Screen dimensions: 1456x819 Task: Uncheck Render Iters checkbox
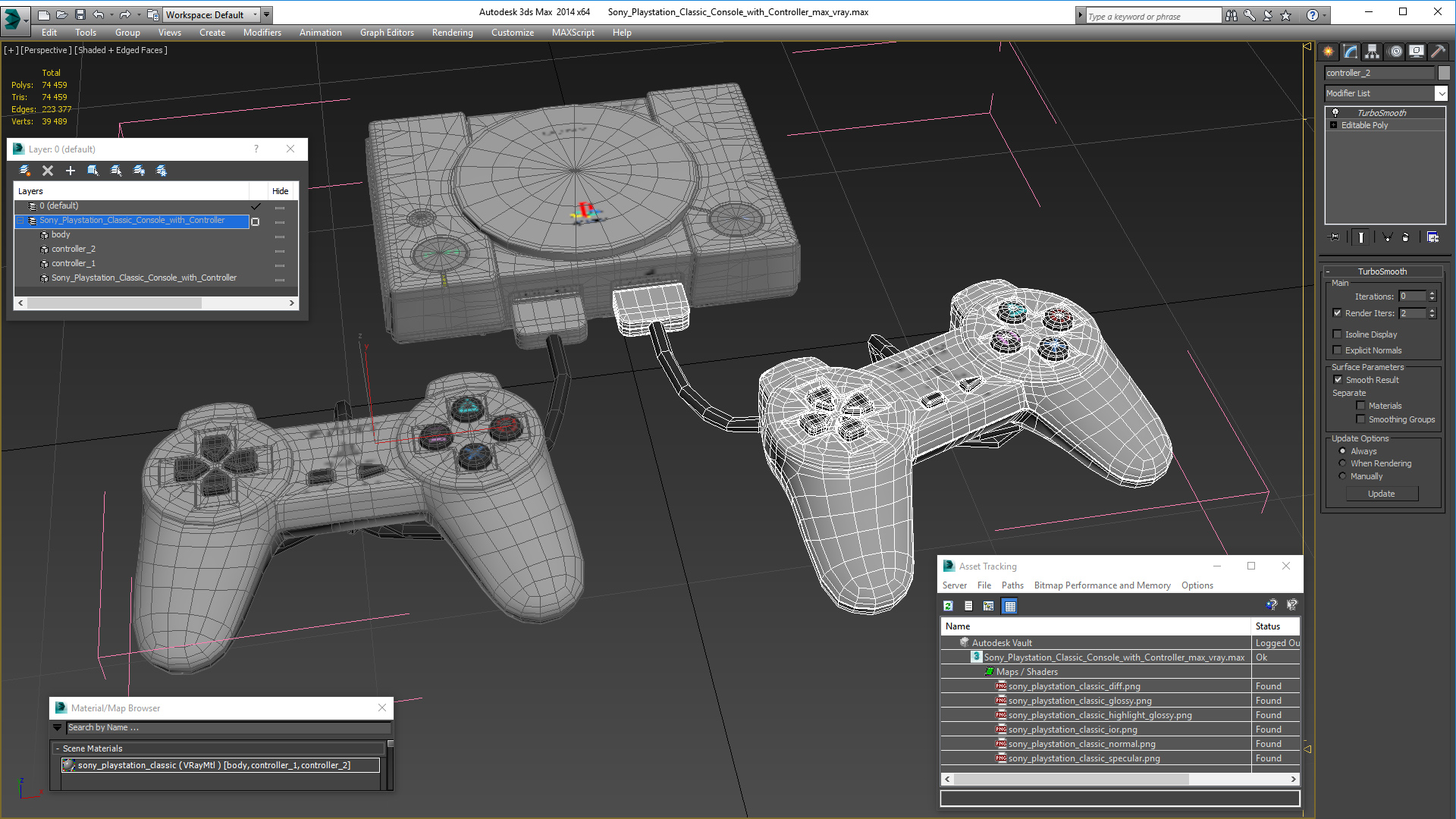point(1337,312)
